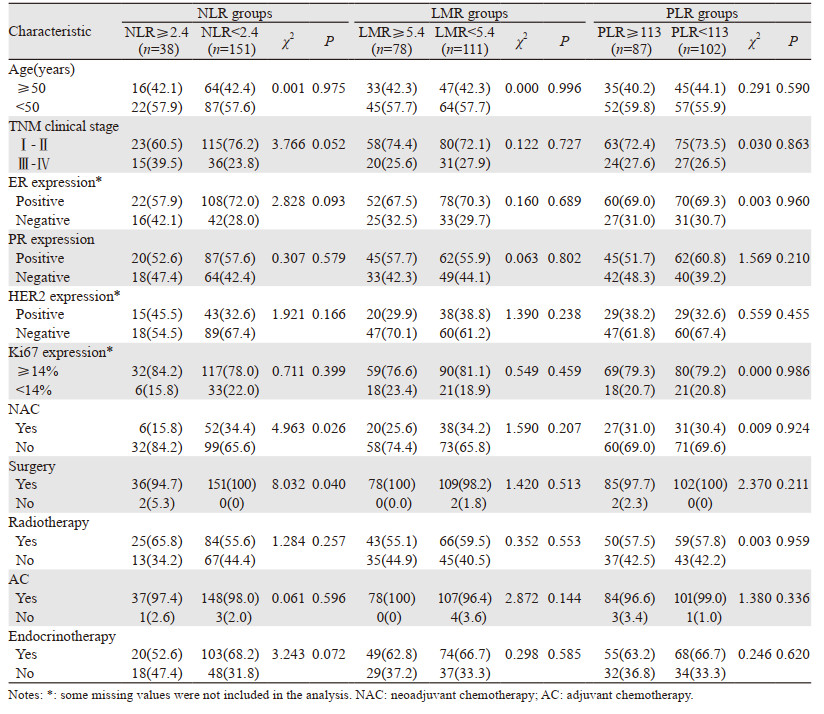This screenshot has width=824, height=714.
Task: Click the PLR groups header
Action: coord(699,14)
